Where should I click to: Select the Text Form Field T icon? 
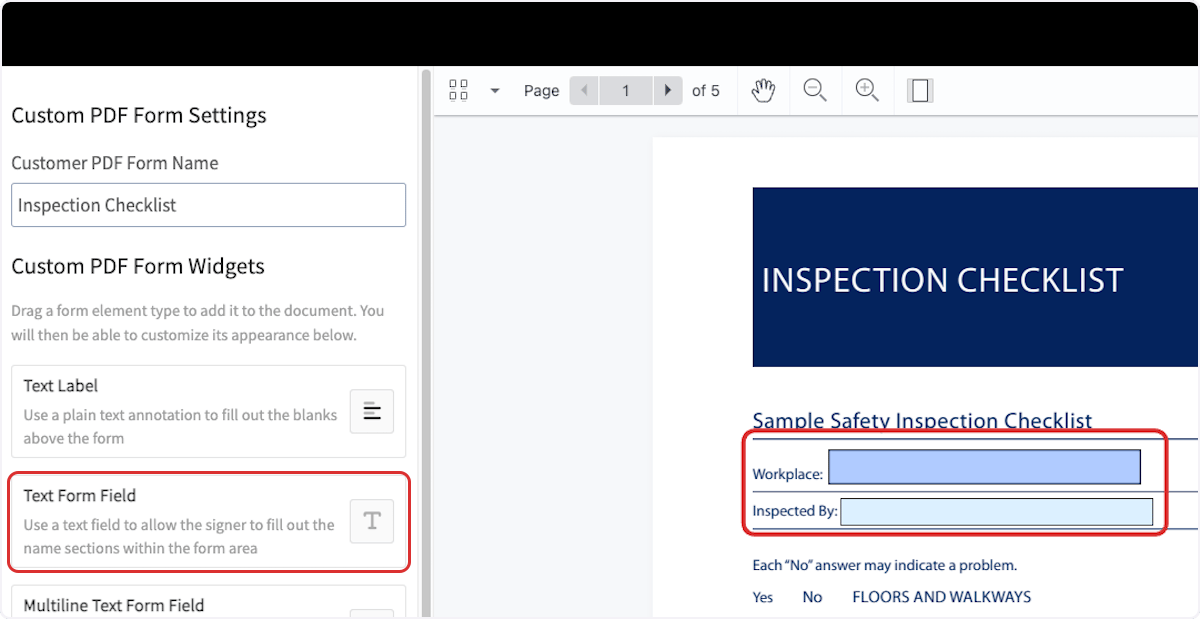(372, 521)
